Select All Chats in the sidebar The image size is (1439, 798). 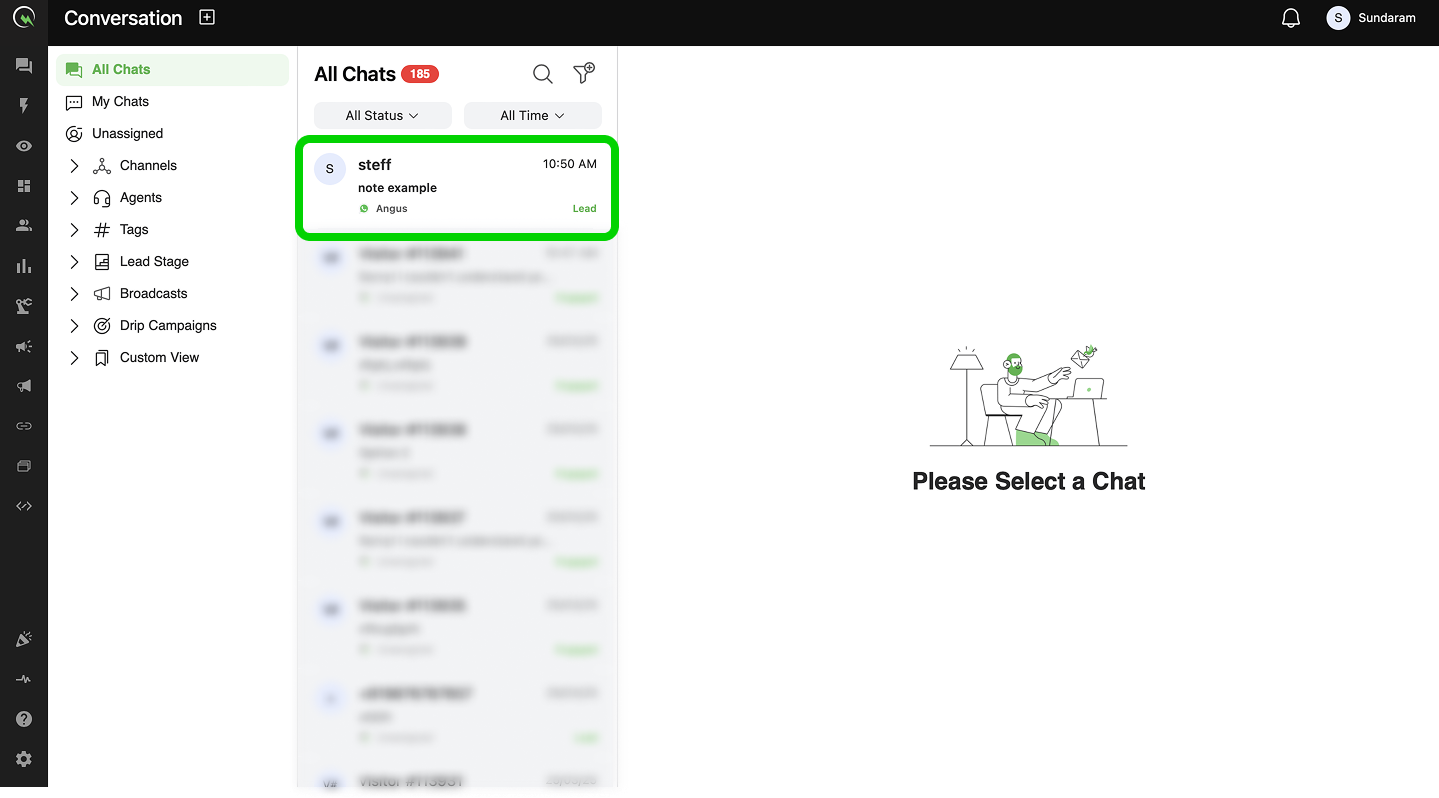[172, 69]
